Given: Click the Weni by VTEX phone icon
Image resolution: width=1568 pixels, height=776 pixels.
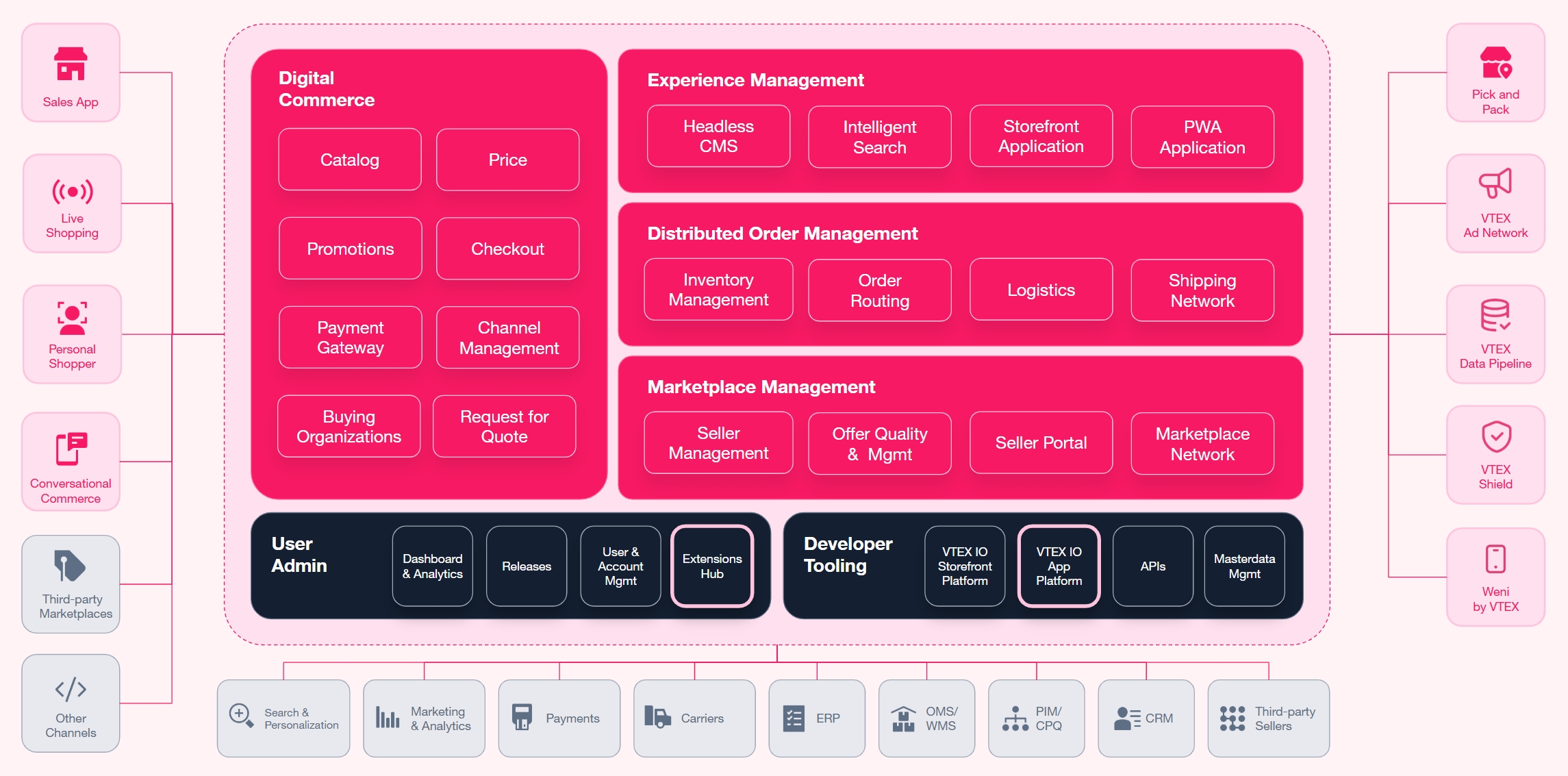Looking at the screenshot, I should (1495, 559).
